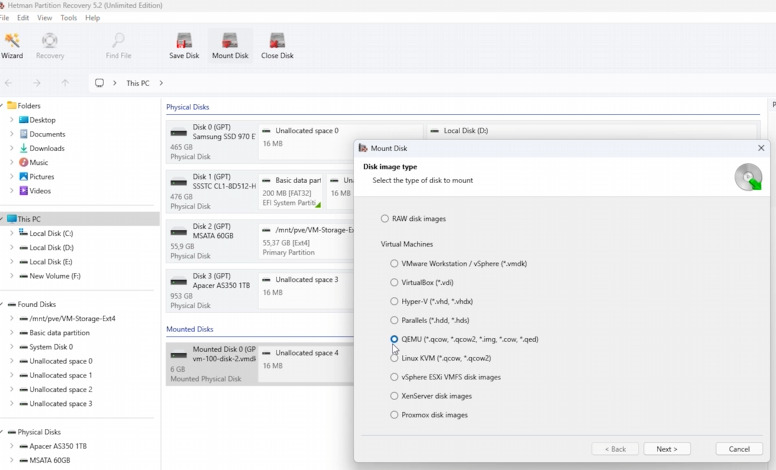Image resolution: width=776 pixels, height=470 pixels.
Task: Open Find File from toolbar
Action: [x=118, y=46]
